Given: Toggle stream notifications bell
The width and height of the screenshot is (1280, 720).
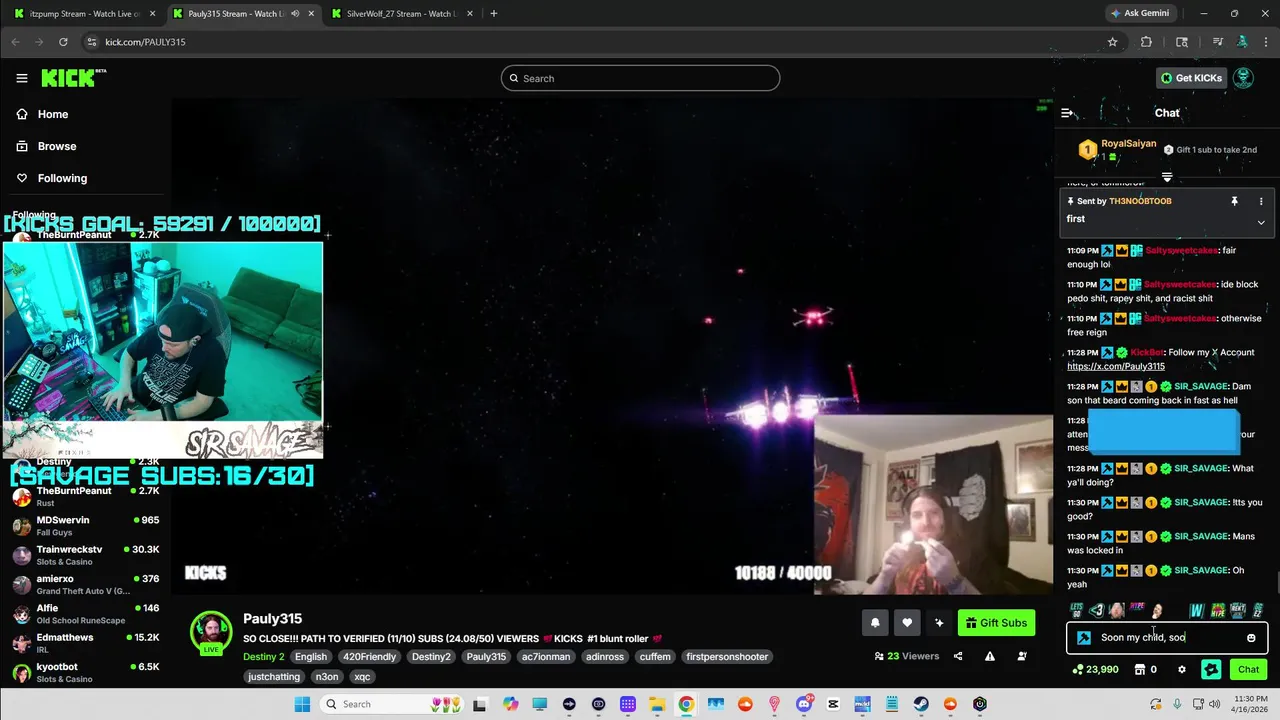Looking at the screenshot, I should tap(875, 623).
